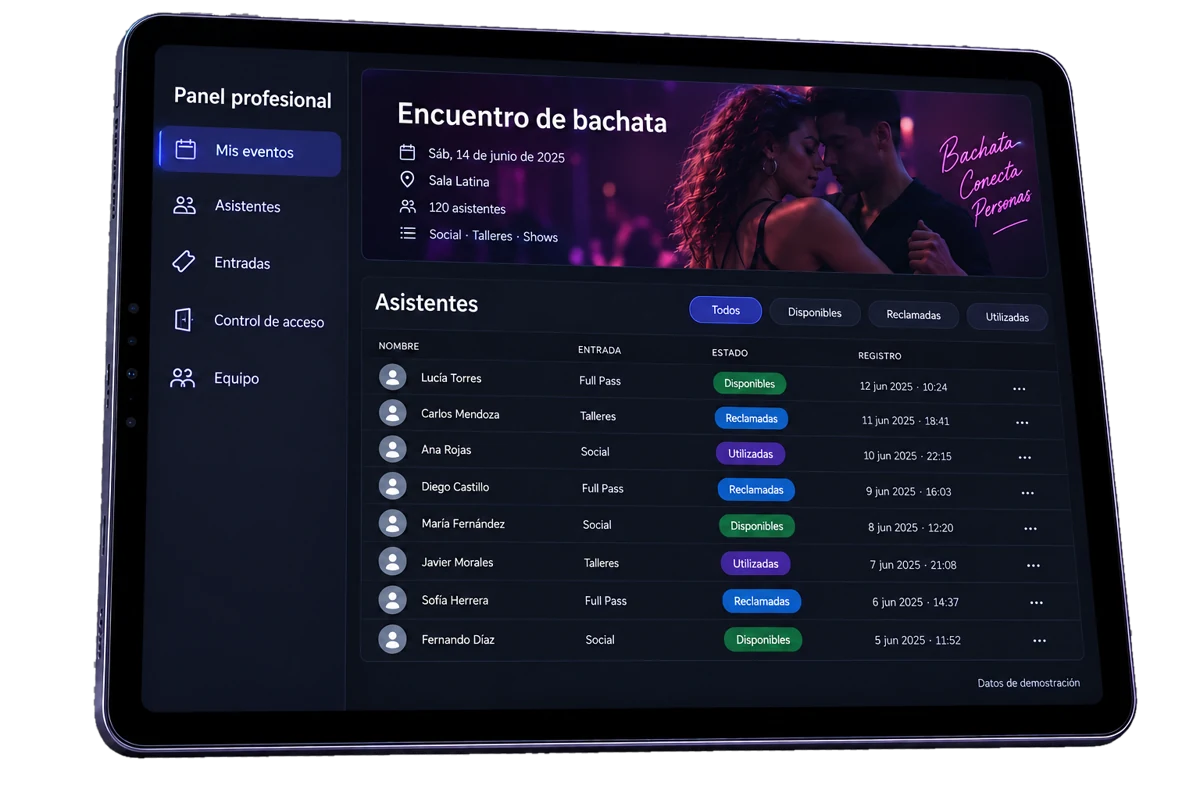Click list icon beside Social · Talleres · Shows
This screenshot has width=1200, height=800.
pyautogui.click(x=408, y=233)
